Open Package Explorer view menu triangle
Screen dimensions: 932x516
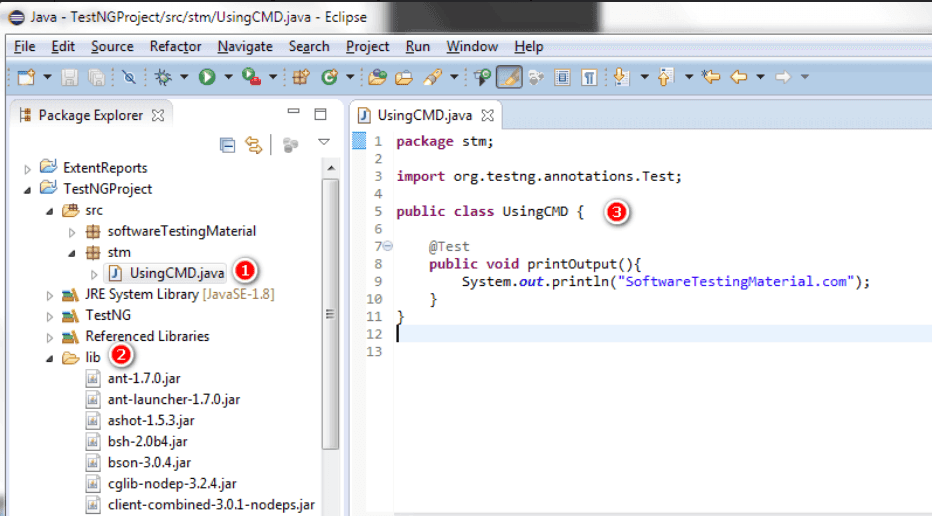click(324, 143)
